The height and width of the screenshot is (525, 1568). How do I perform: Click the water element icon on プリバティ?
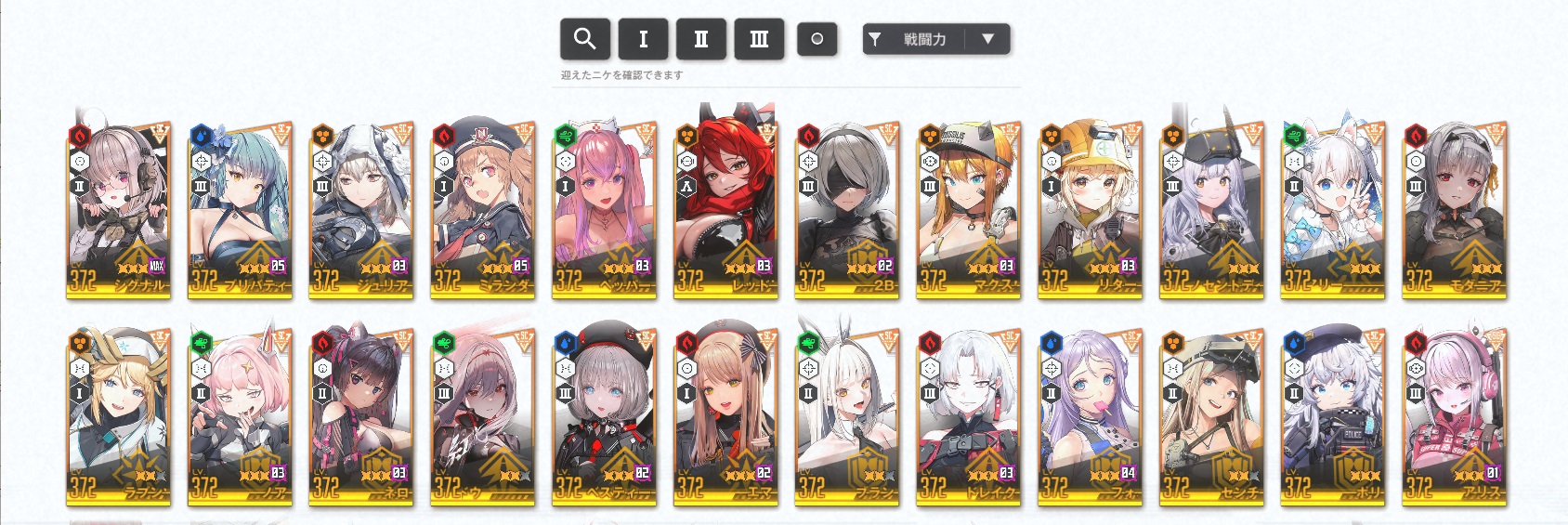(202, 136)
